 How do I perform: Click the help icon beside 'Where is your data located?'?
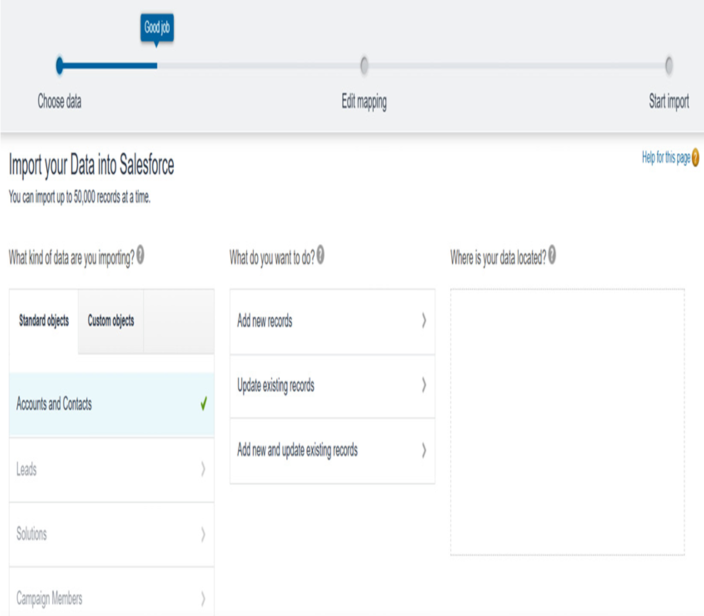552,255
